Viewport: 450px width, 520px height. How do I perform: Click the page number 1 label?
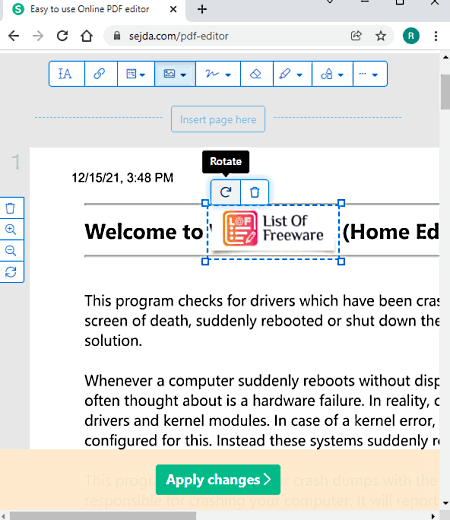[x=16, y=162]
